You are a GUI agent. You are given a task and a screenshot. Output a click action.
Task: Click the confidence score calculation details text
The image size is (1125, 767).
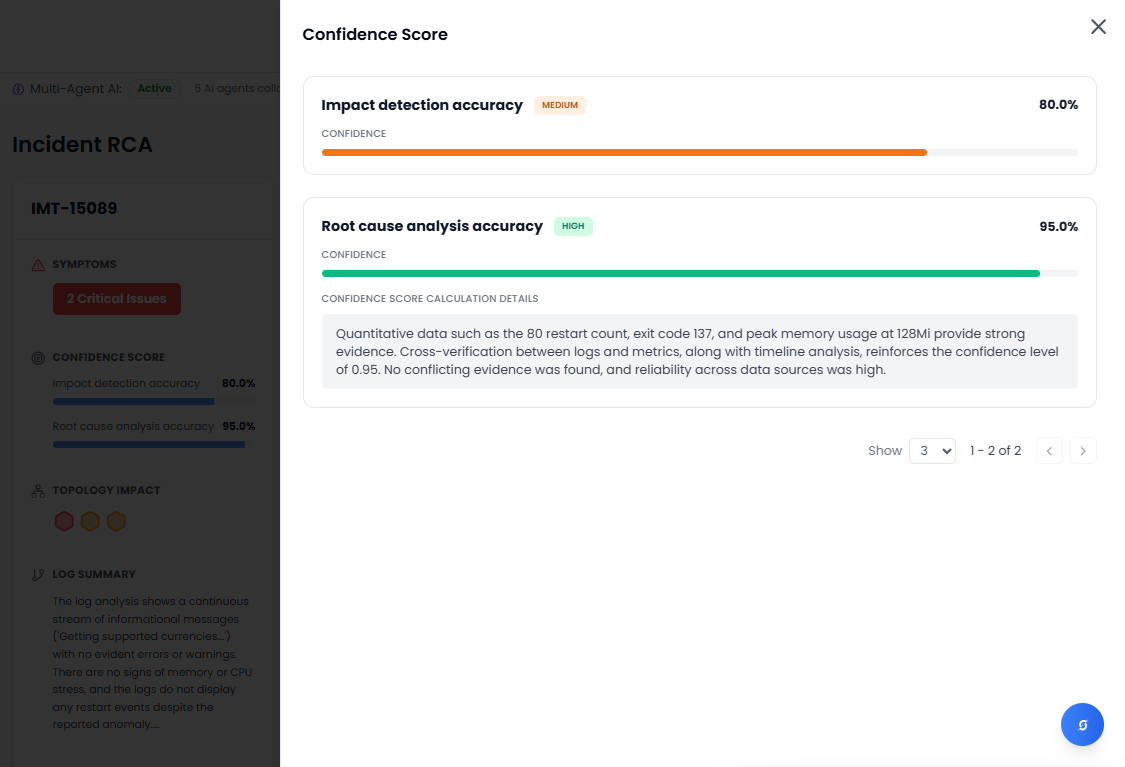pyautogui.click(x=699, y=352)
